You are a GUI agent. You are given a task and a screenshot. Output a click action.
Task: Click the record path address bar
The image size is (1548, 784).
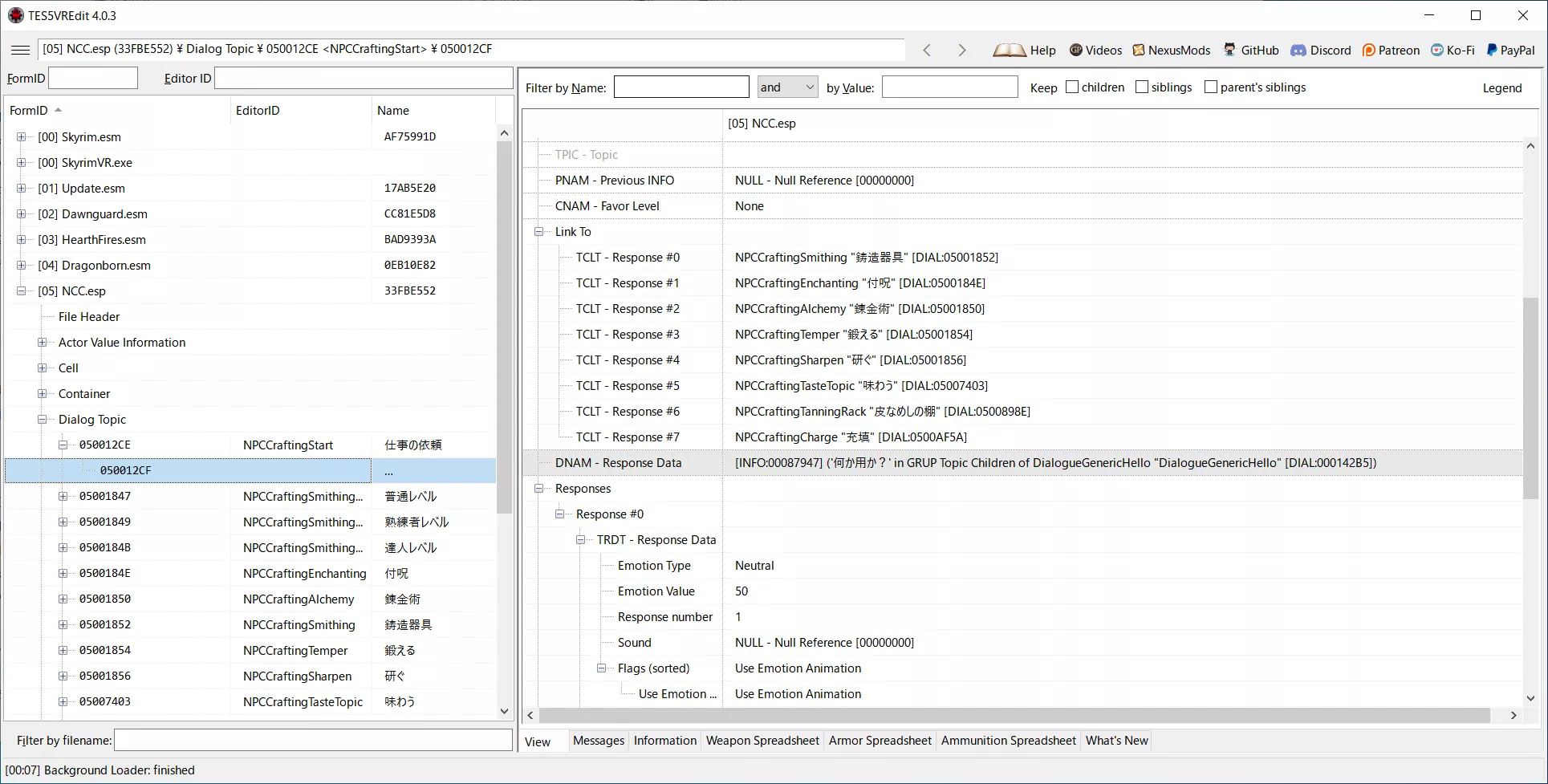[472, 49]
